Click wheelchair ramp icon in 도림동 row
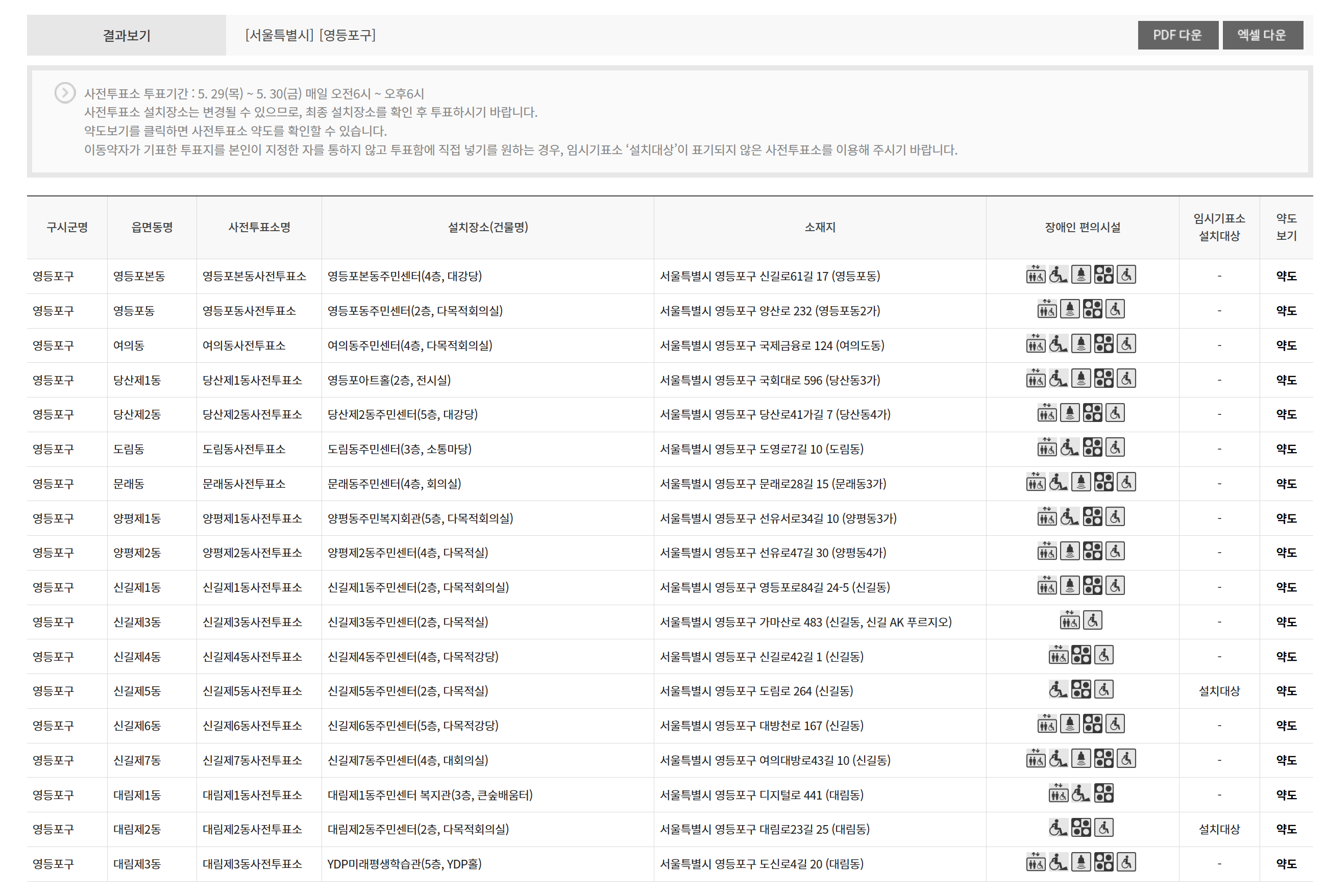 1069,448
